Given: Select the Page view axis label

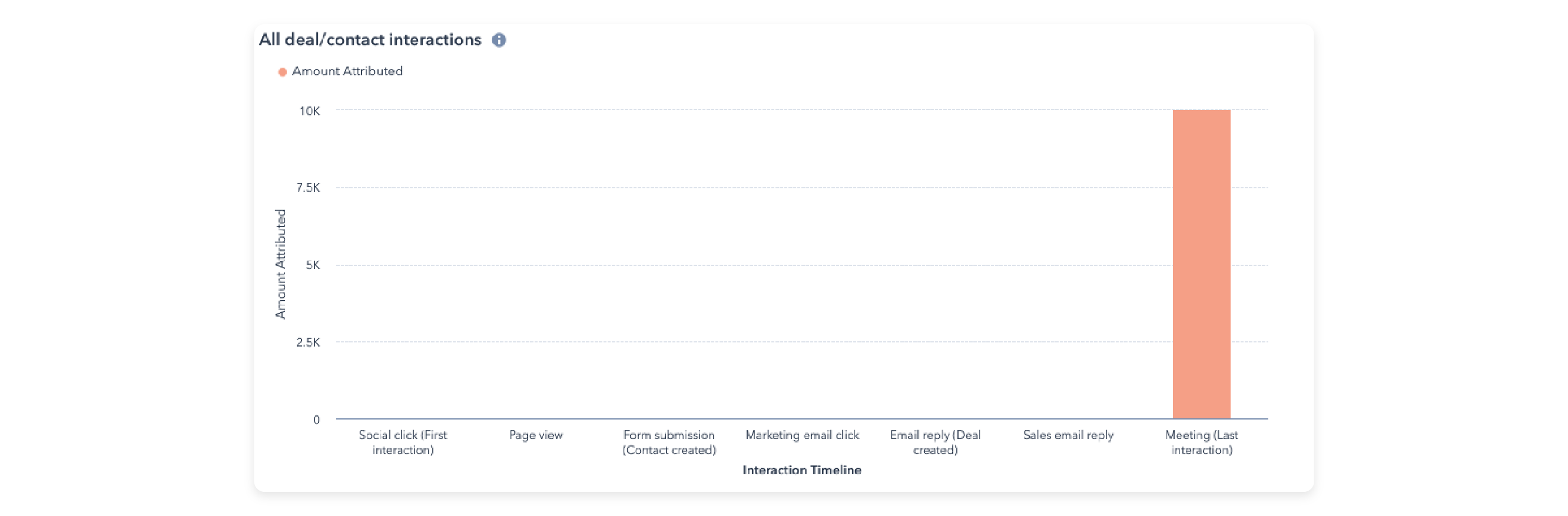Looking at the screenshot, I should tap(536, 435).
